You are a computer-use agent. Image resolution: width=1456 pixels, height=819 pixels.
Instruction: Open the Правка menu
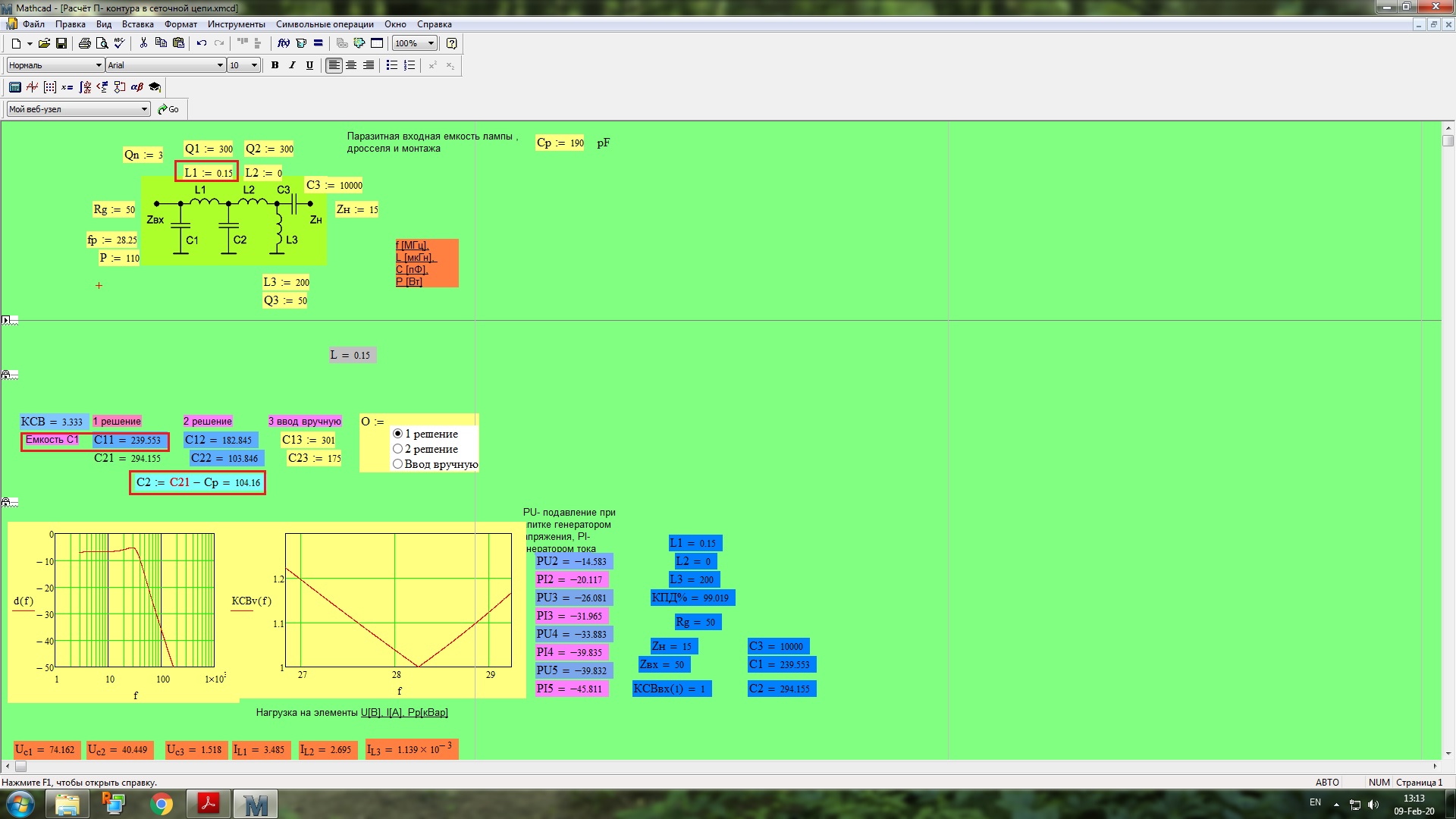[71, 24]
